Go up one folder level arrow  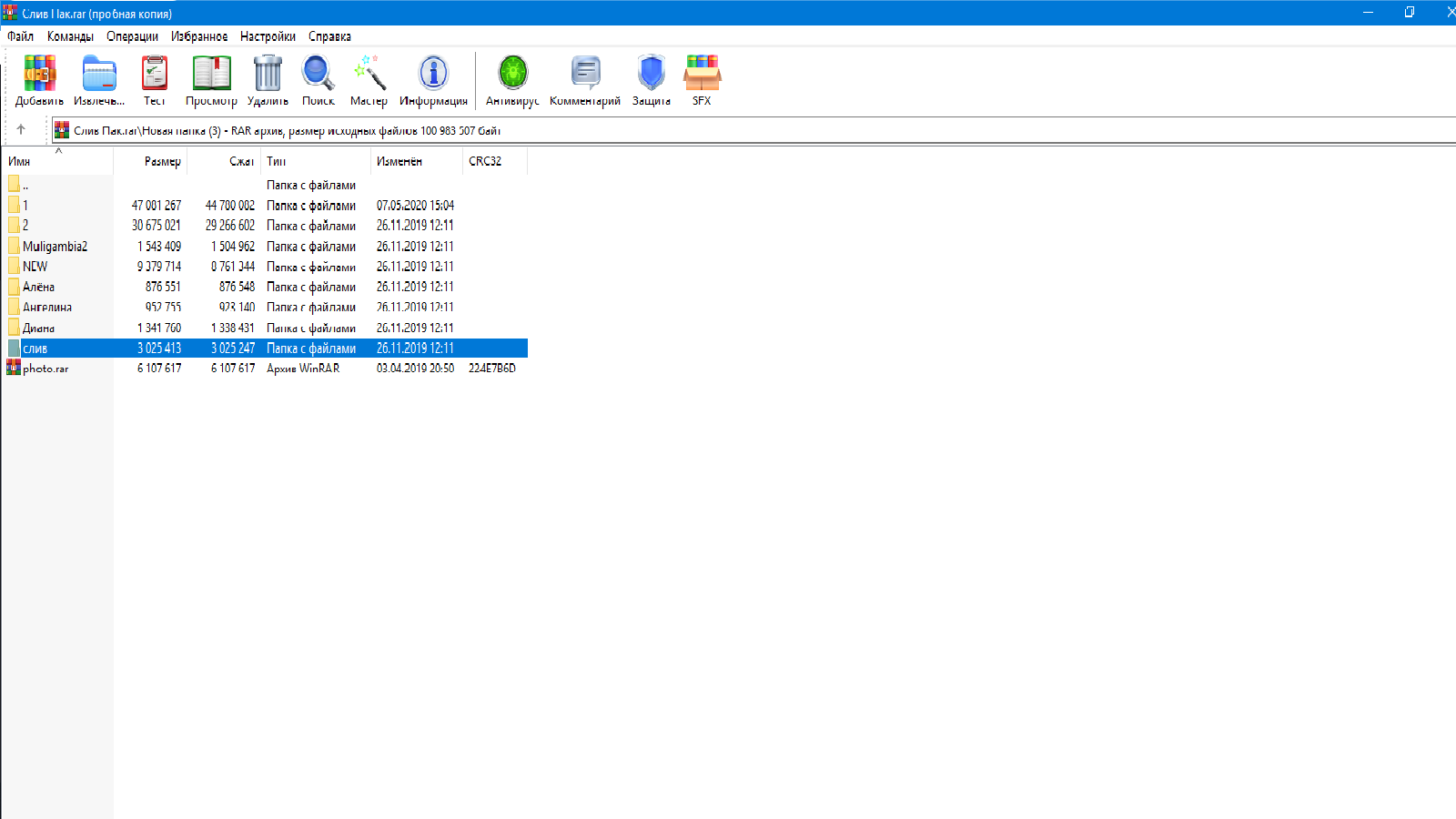[21, 129]
